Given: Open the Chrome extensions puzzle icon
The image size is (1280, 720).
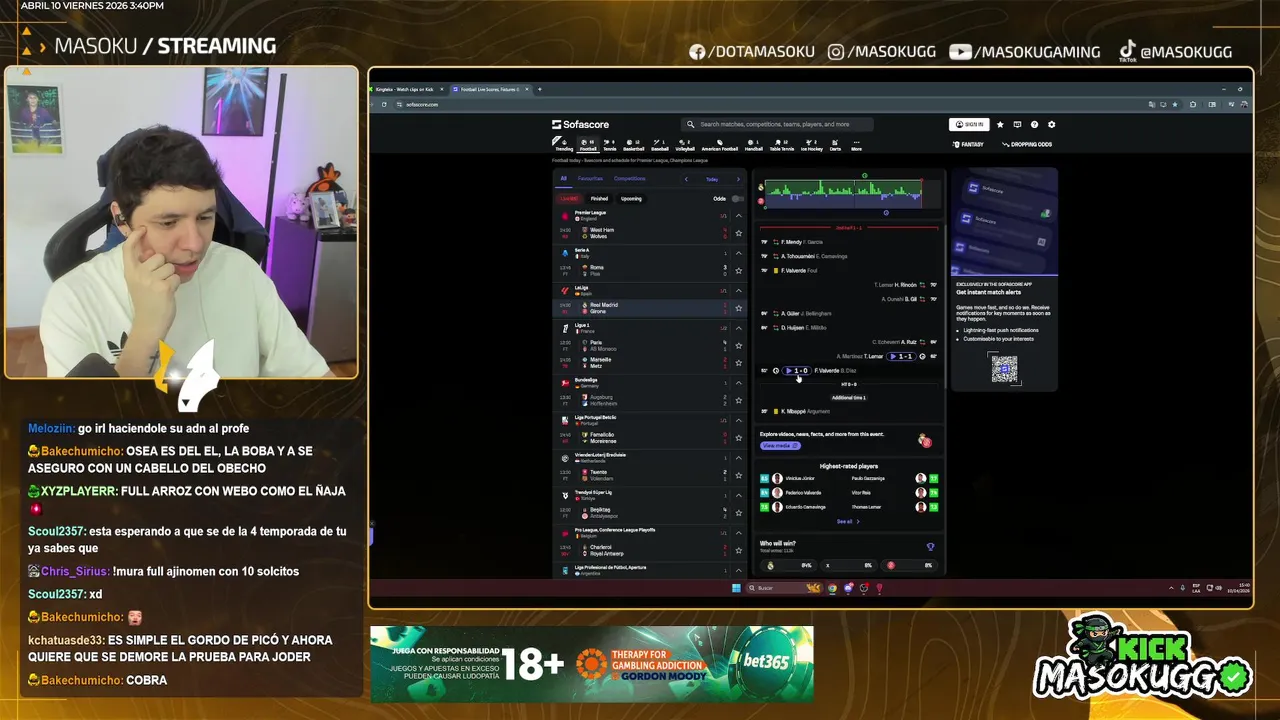Looking at the screenshot, I should 1193,104.
